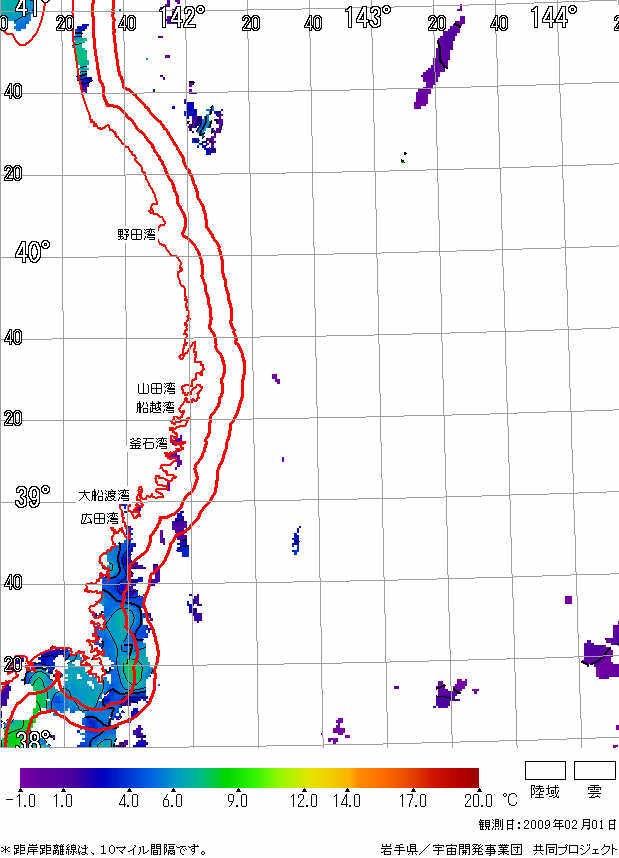This screenshot has height=858, width=619.
Task: Select the 39° latitude label
Action: click(32, 496)
